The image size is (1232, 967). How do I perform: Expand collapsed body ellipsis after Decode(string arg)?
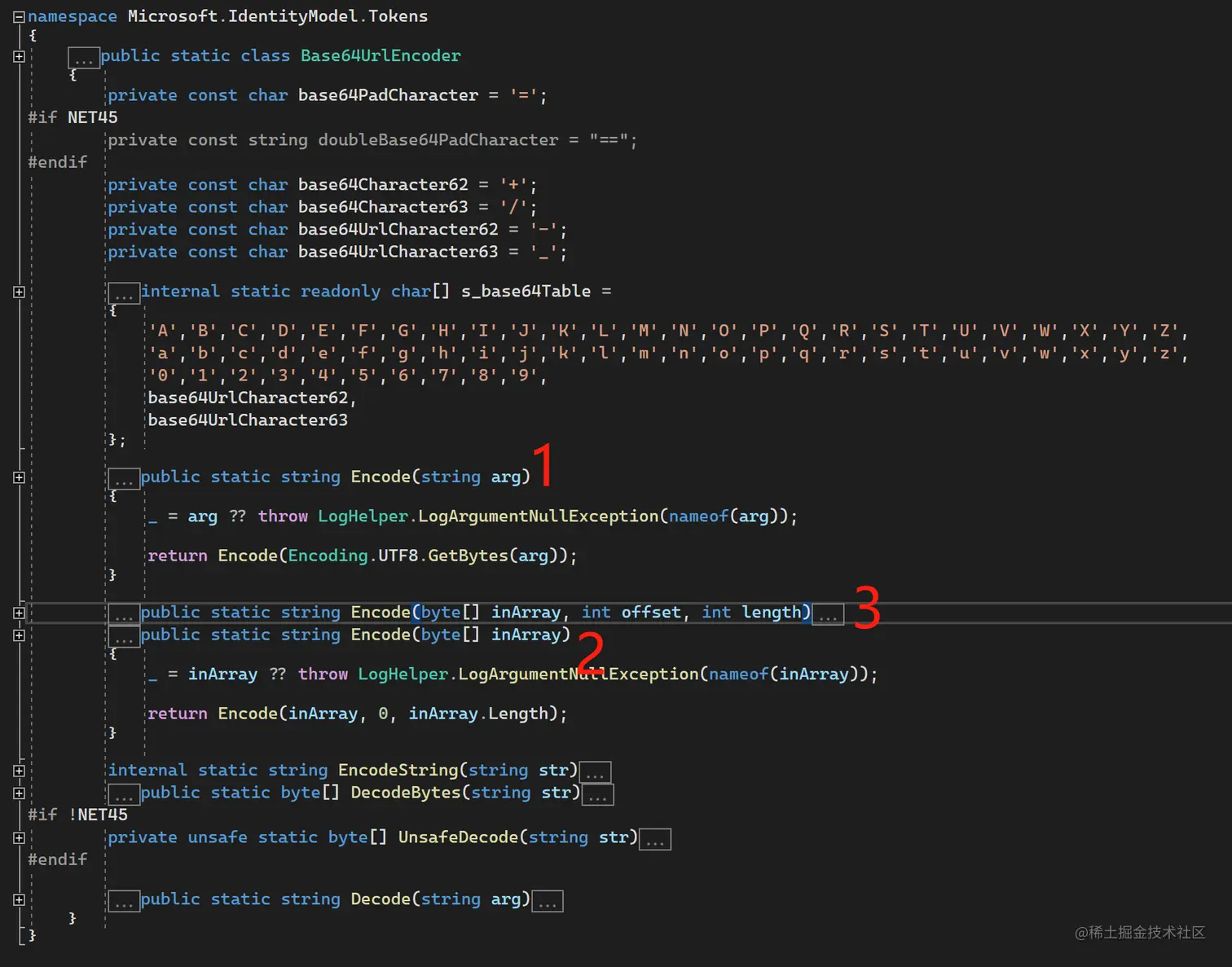click(x=548, y=901)
